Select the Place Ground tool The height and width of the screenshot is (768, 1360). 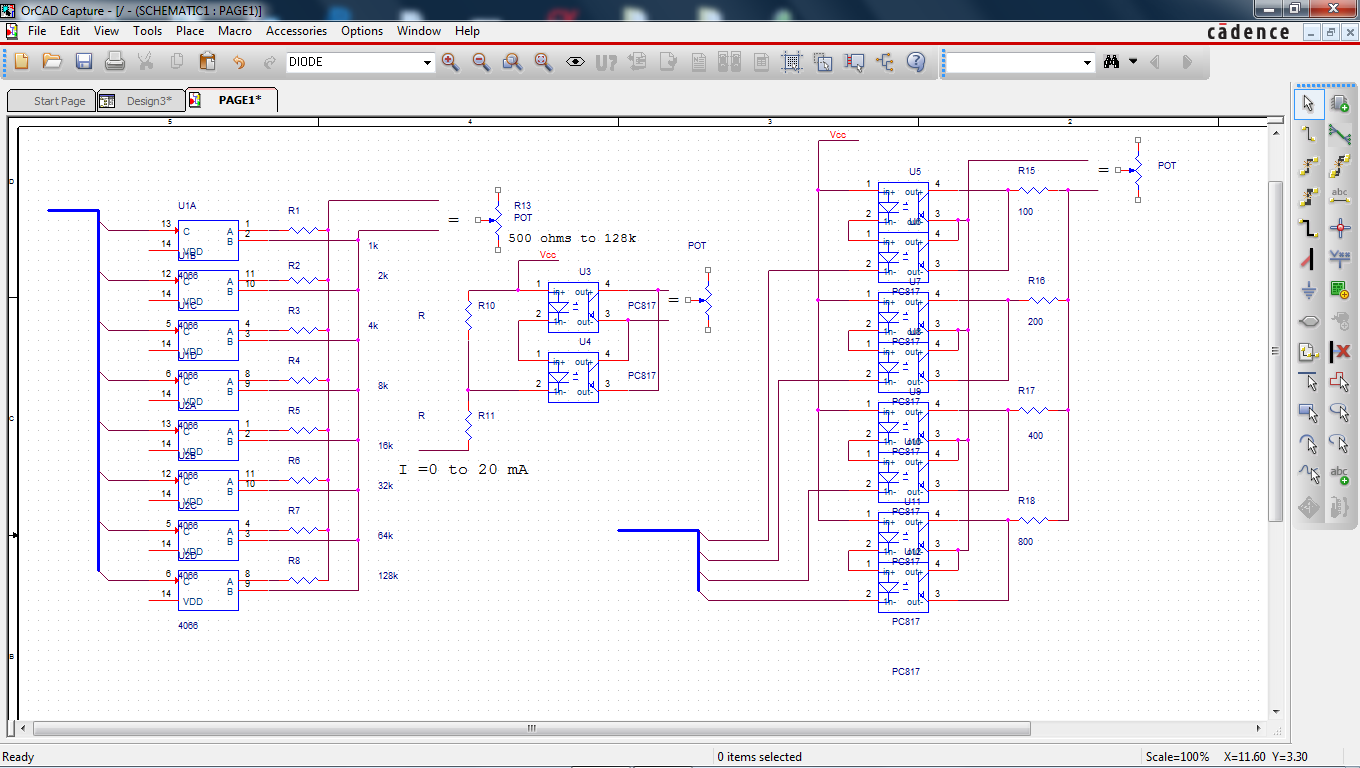click(x=1309, y=290)
